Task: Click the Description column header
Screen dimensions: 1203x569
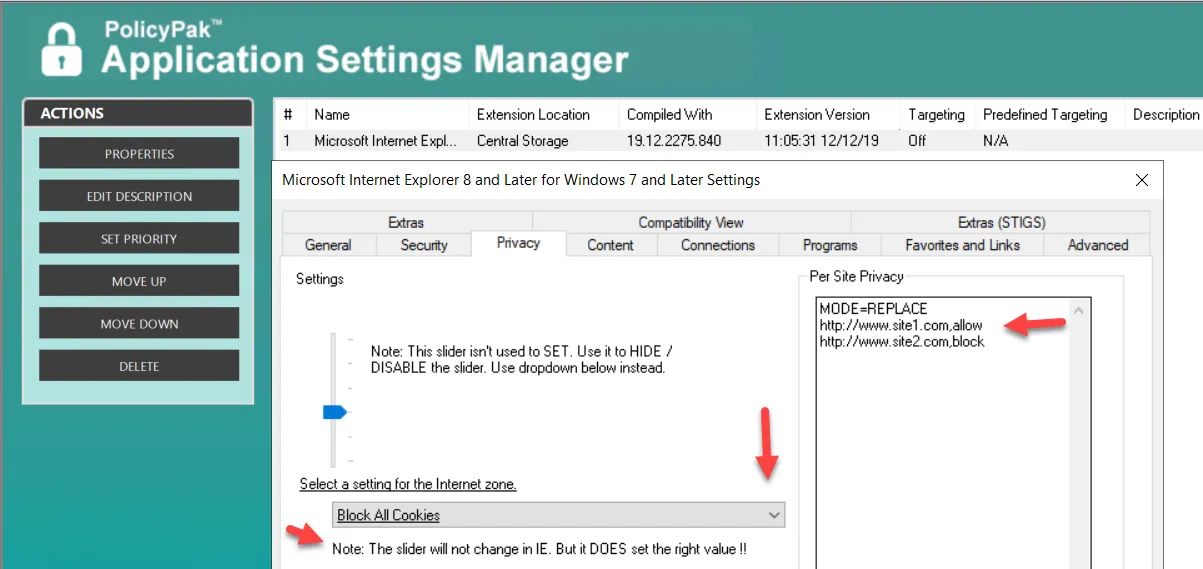Action: pyautogui.click(x=1164, y=115)
